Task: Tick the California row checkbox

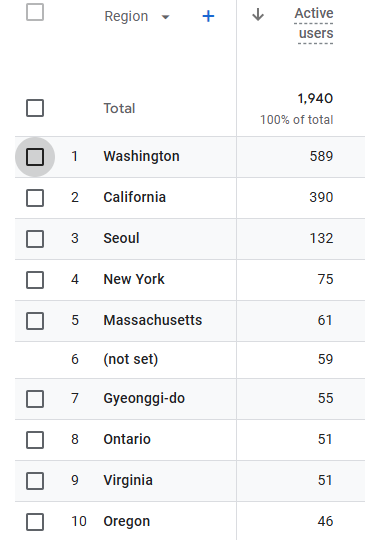Action: pyautogui.click(x=35, y=198)
